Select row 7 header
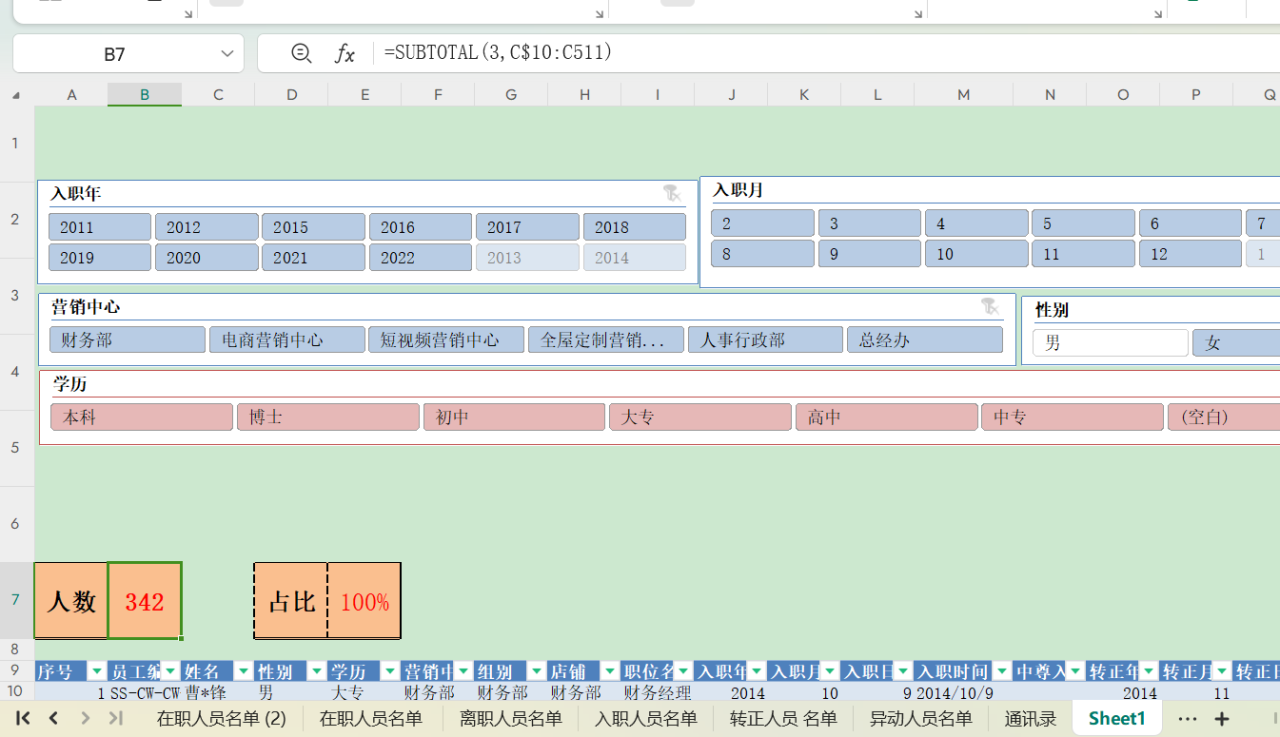1280x737 pixels. coord(16,601)
